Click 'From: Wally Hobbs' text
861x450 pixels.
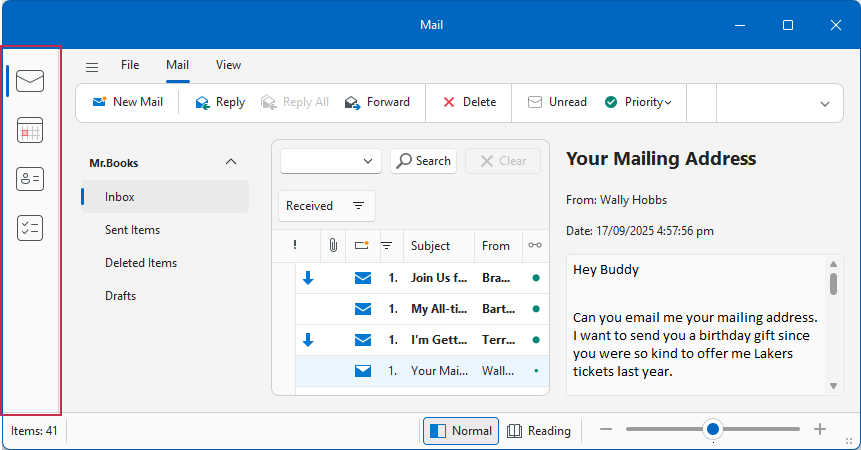617,200
